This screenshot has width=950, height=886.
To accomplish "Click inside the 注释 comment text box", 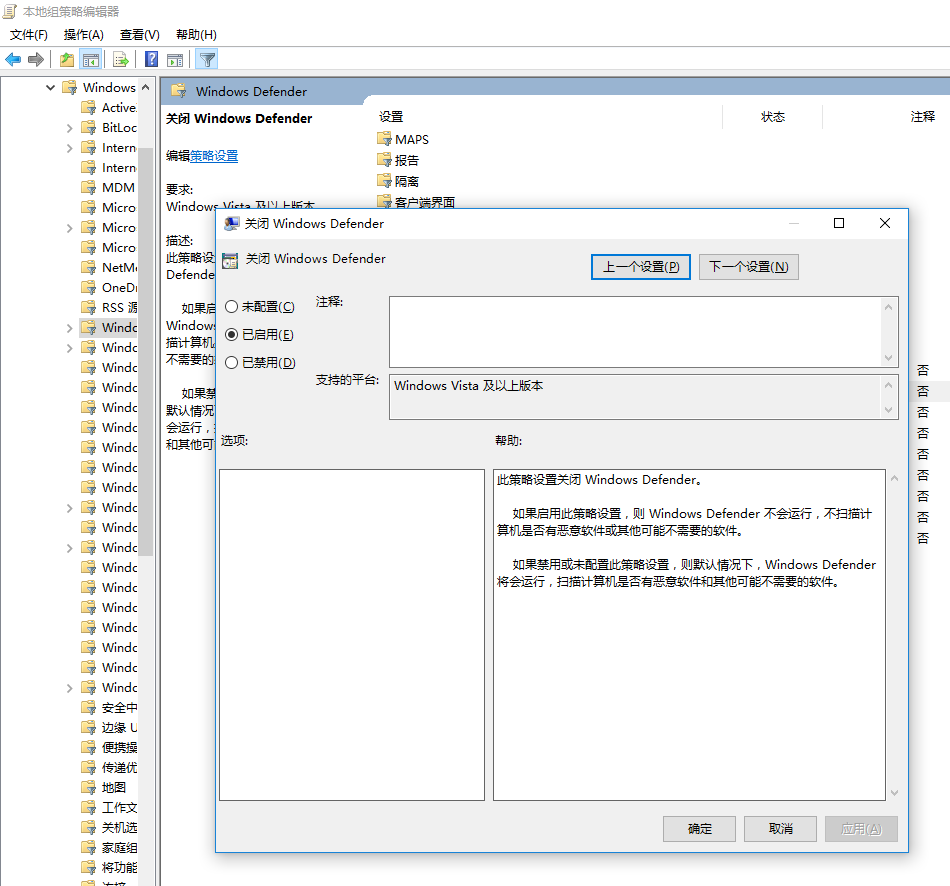I will pyautogui.click(x=635, y=331).
